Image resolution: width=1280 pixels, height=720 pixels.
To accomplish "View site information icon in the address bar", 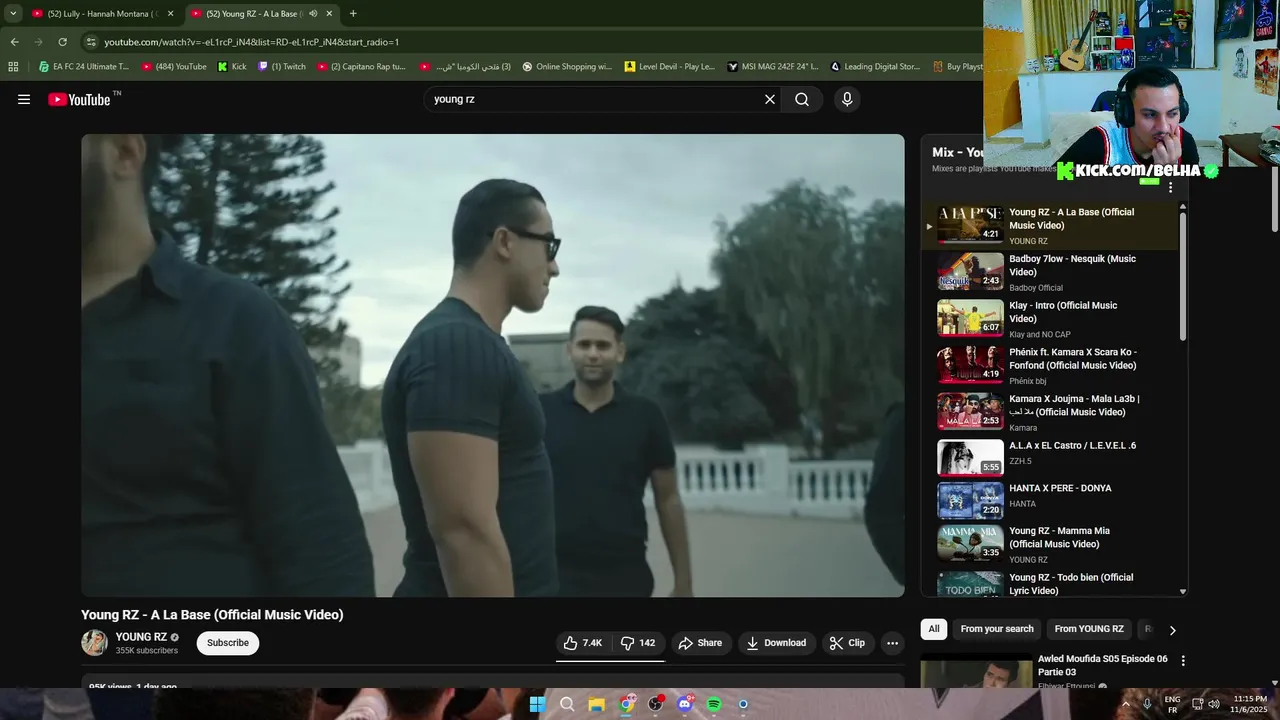I will pos(91,42).
